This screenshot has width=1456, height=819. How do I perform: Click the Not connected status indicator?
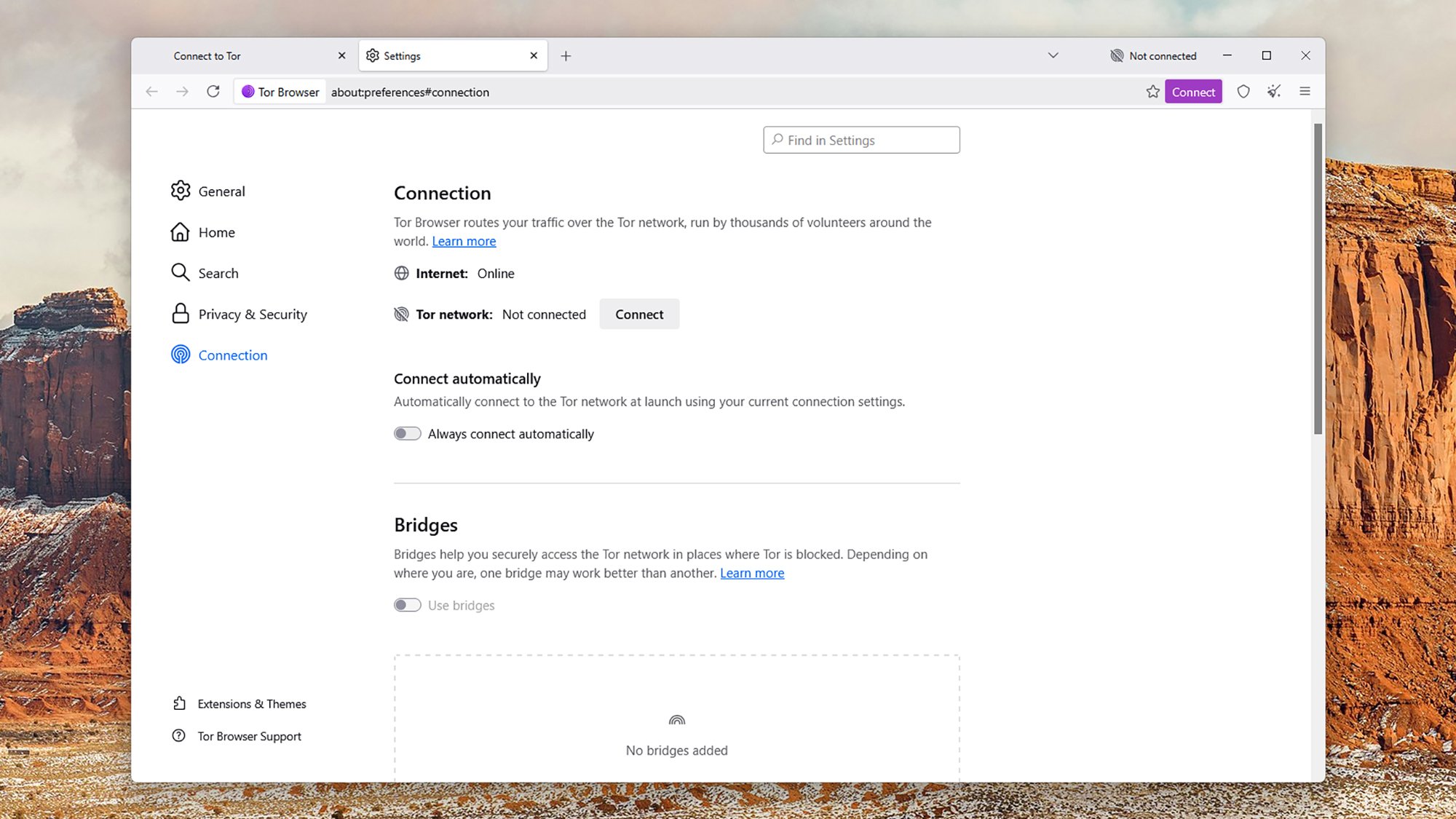pos(1153,56)
